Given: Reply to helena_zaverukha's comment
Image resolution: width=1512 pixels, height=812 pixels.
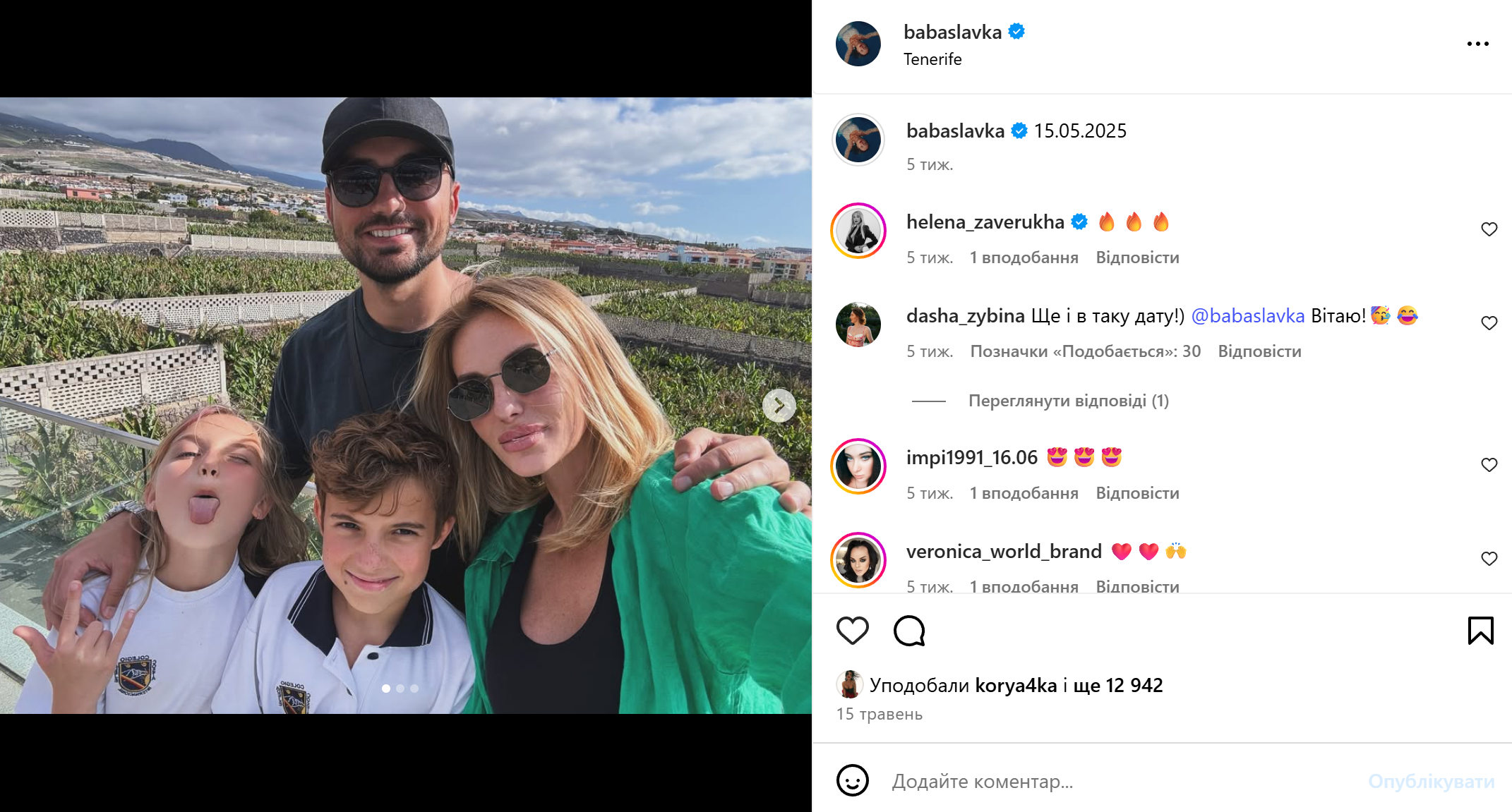Looking at the screenshot, I should tap(1137, 257).
